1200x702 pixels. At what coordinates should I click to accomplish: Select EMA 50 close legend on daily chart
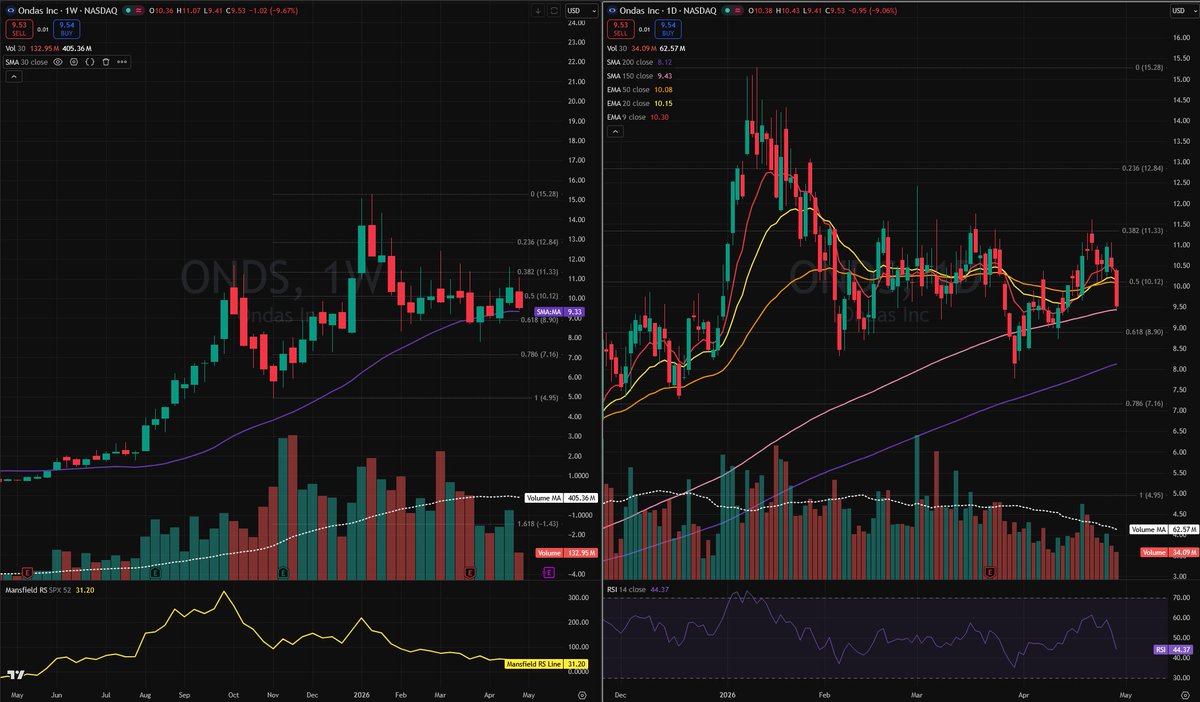[x=629, y=89]
